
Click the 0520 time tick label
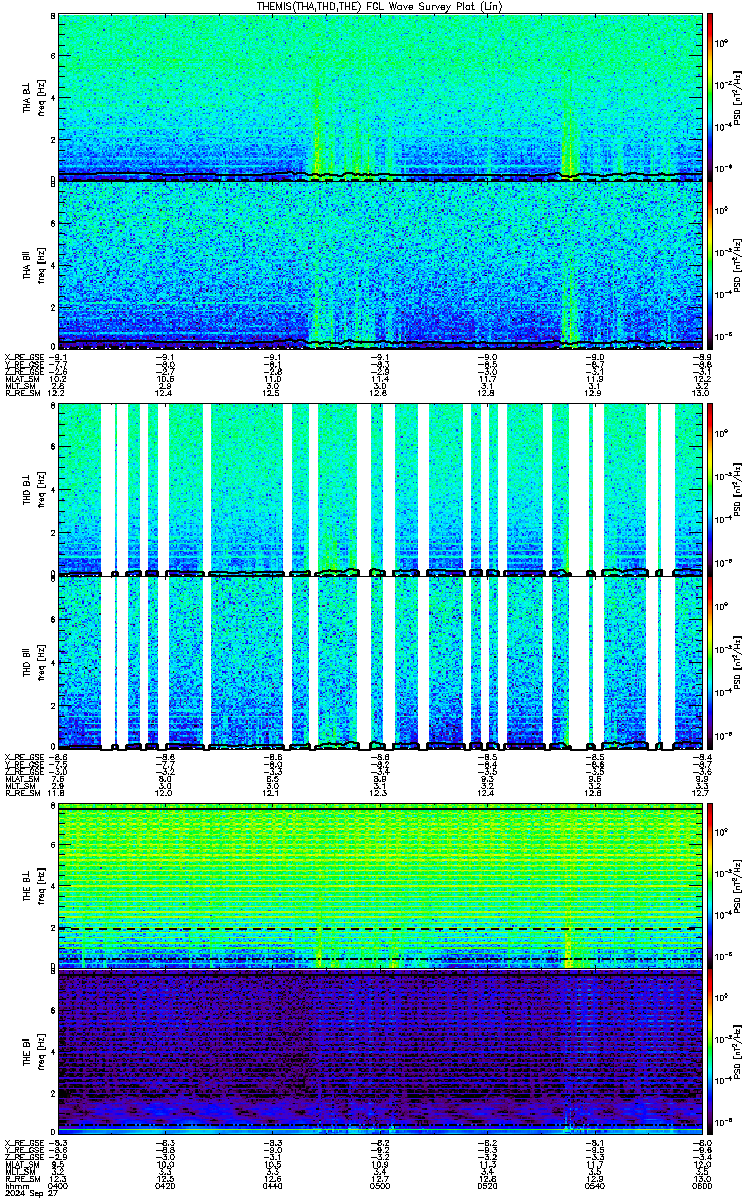click(x=488, y=1186)
